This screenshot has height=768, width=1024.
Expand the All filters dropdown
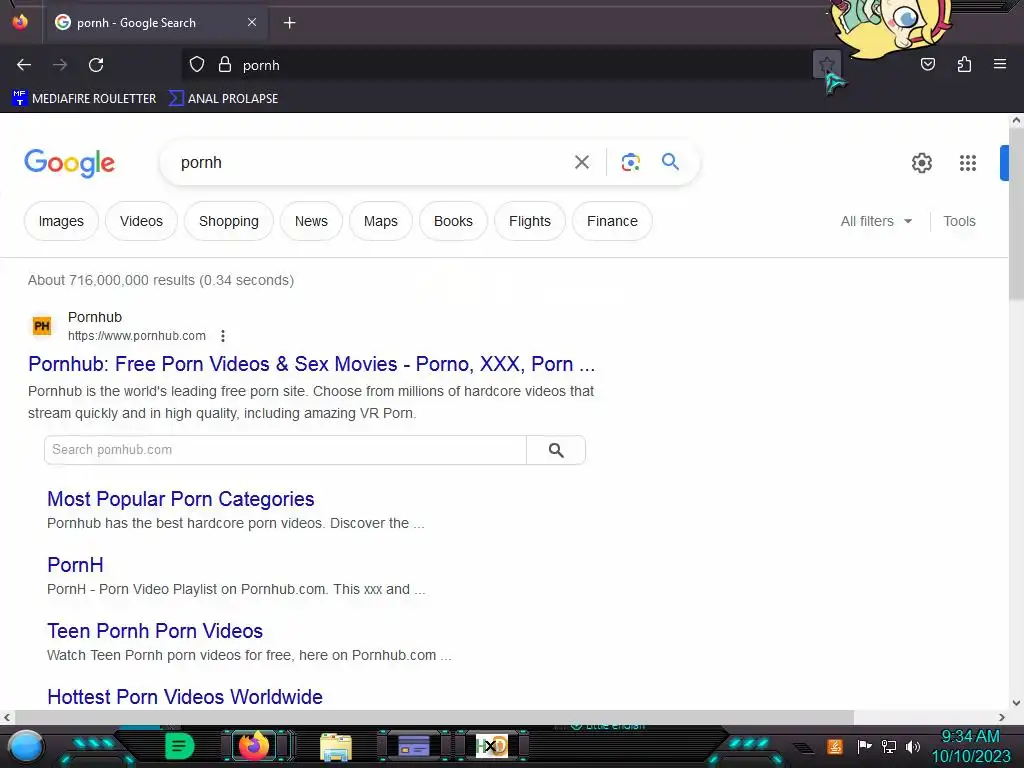point(876,221)
